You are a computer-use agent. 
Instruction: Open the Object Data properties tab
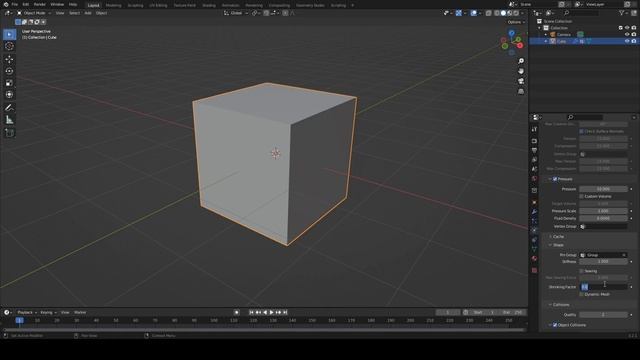point(534,249)
